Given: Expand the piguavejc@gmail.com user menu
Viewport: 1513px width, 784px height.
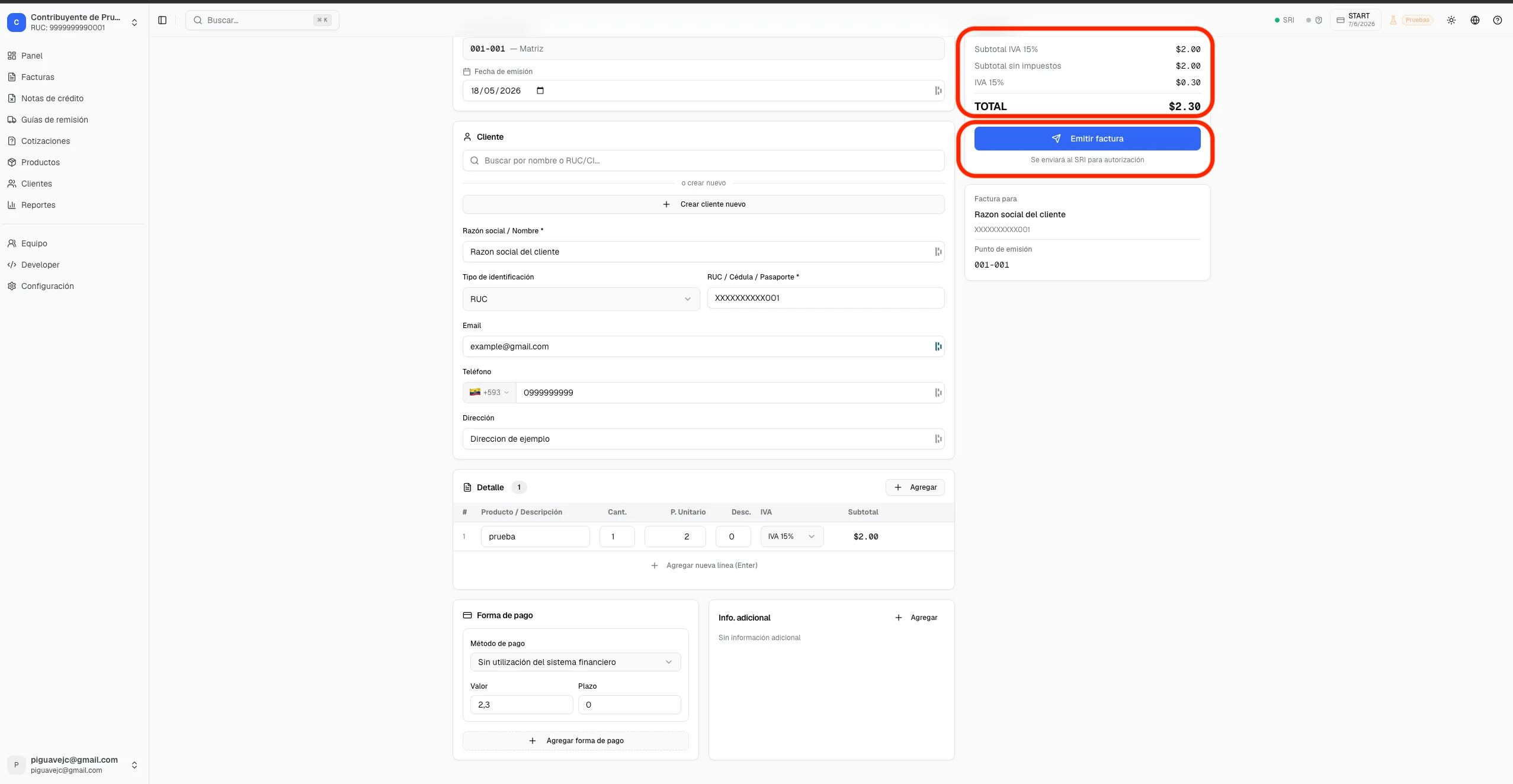Looking at the screenshot, I should tap(74, 764).
